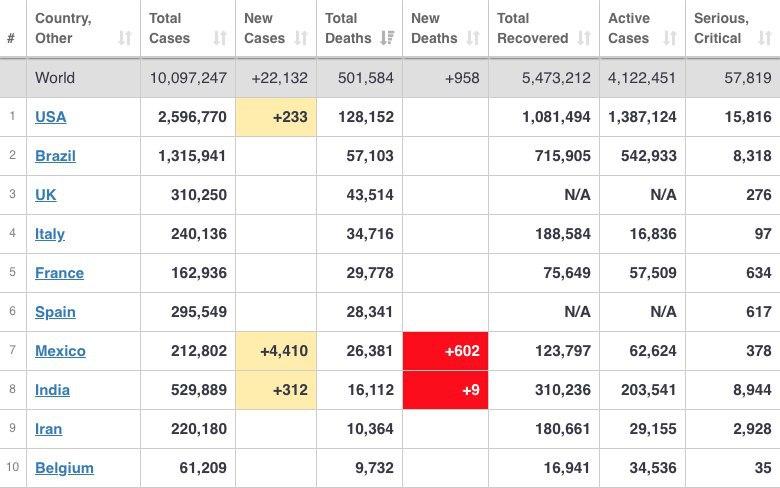
Task: Sort by Total Recovered arrows icon
Action: click(584, 38)
